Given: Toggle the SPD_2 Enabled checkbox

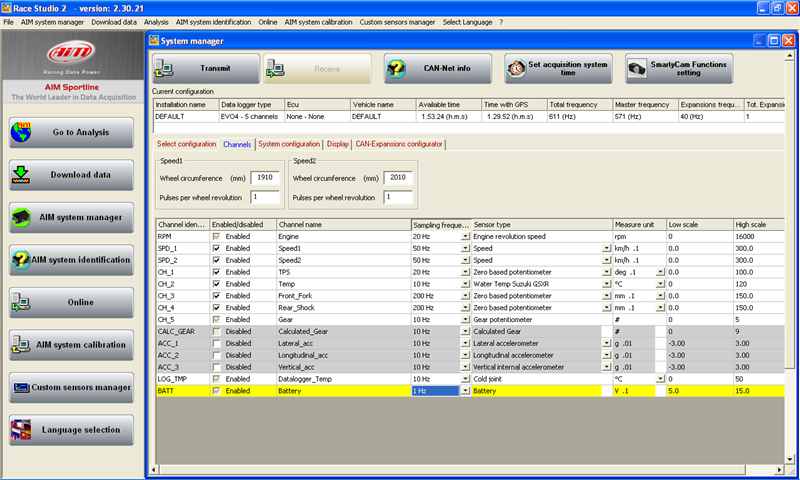Looking at the screenshot, I should [x=216, y=260].
